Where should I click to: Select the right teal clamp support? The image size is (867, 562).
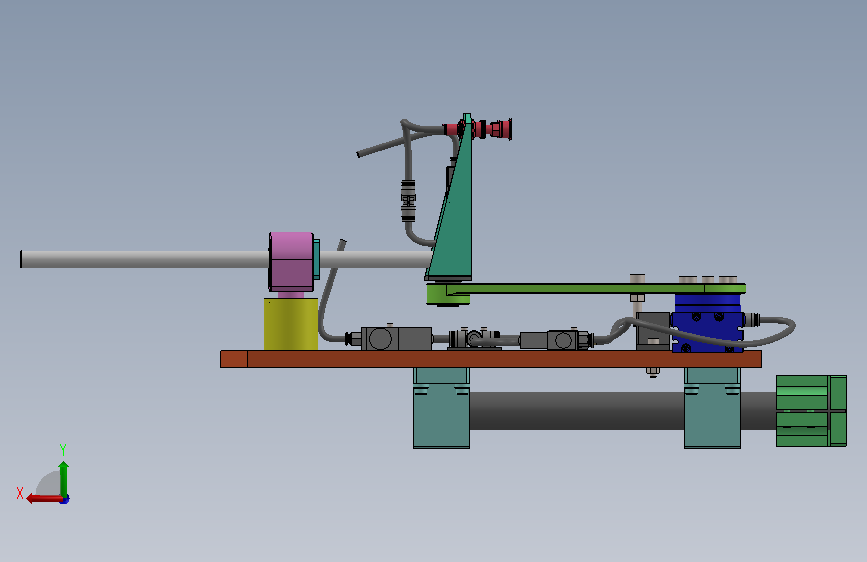712,408
